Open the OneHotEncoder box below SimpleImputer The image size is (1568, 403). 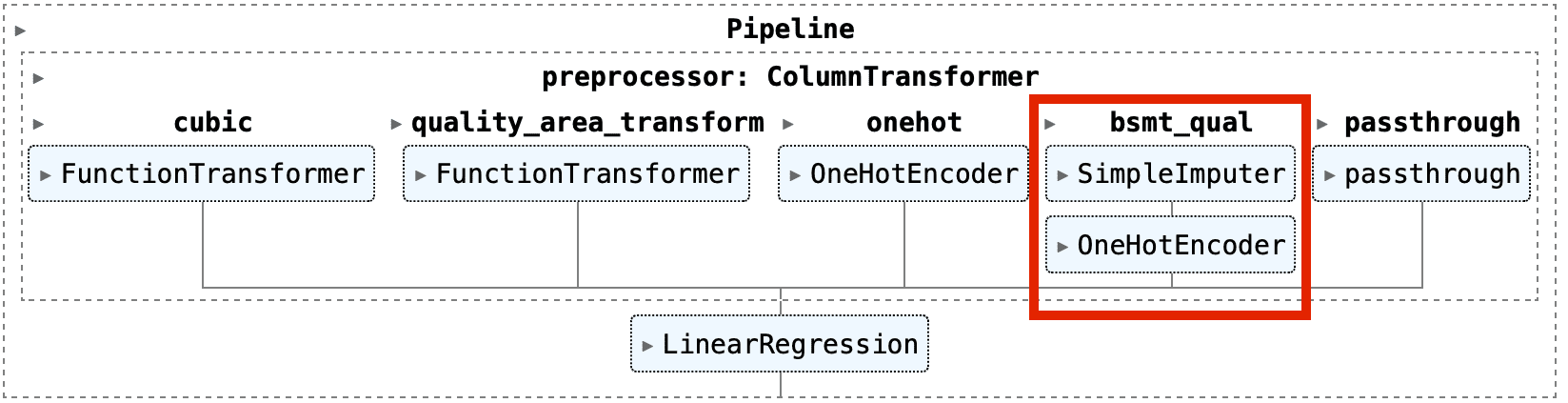tap(1171, 245)
